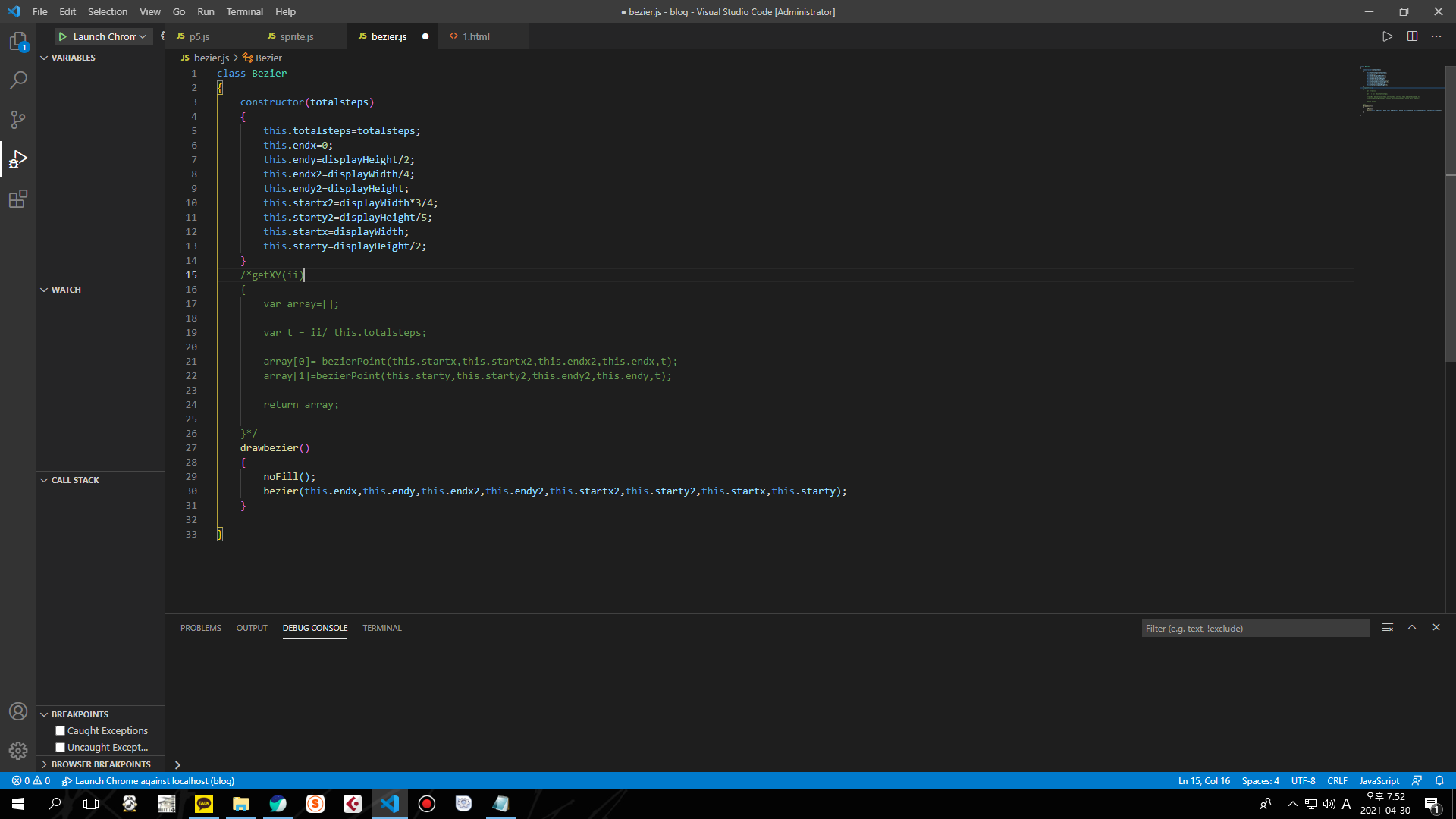Click the Run code play icon

coord(1387,36)
